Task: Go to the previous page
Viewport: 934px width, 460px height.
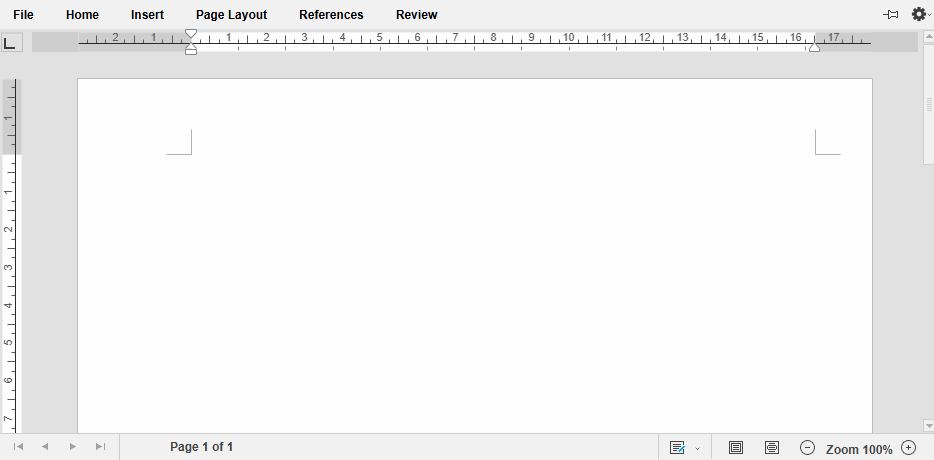Action: click(45, 447)
